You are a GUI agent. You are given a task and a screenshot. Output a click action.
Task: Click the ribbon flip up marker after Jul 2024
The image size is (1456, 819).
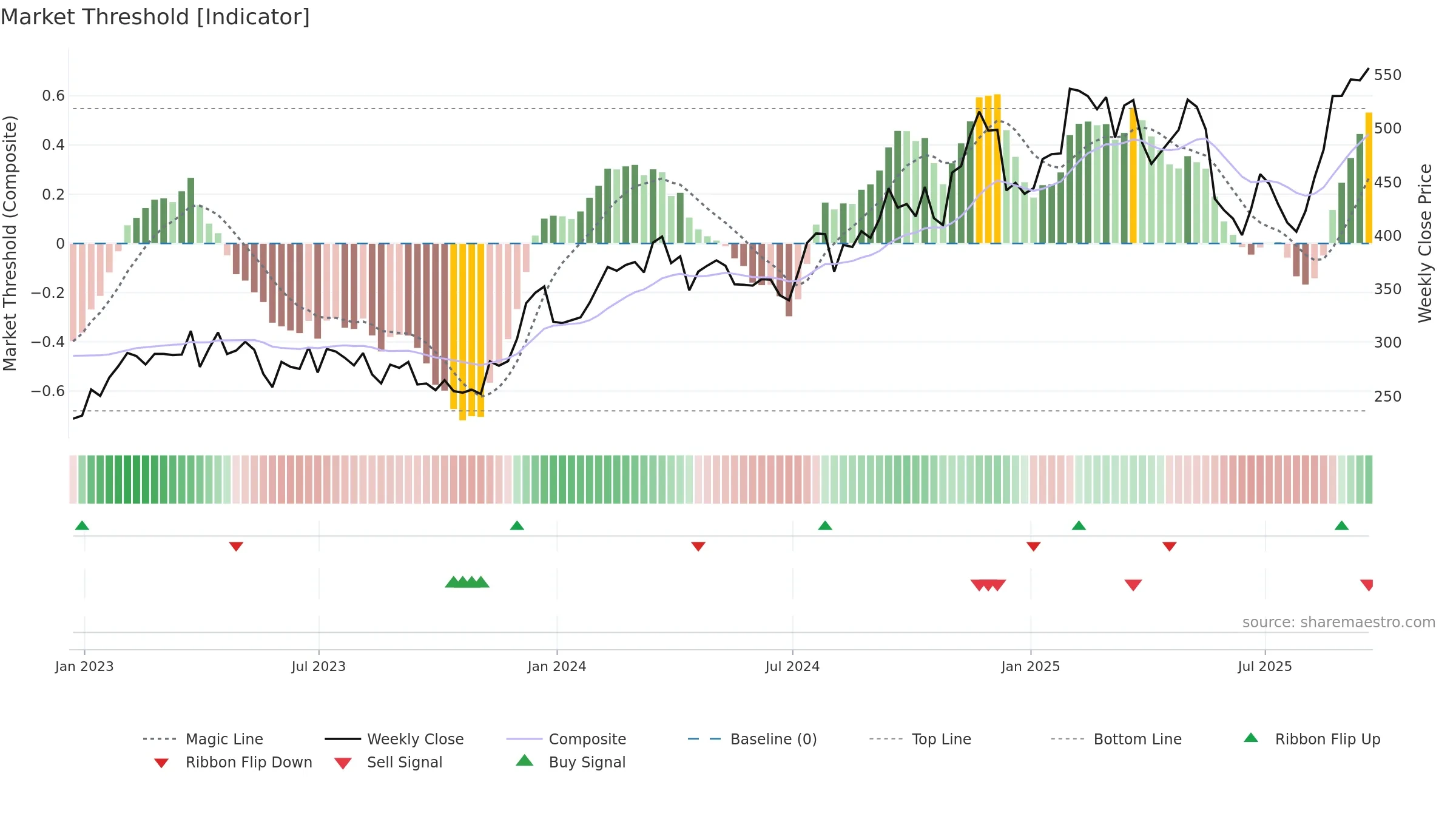[x=825, y=525]
